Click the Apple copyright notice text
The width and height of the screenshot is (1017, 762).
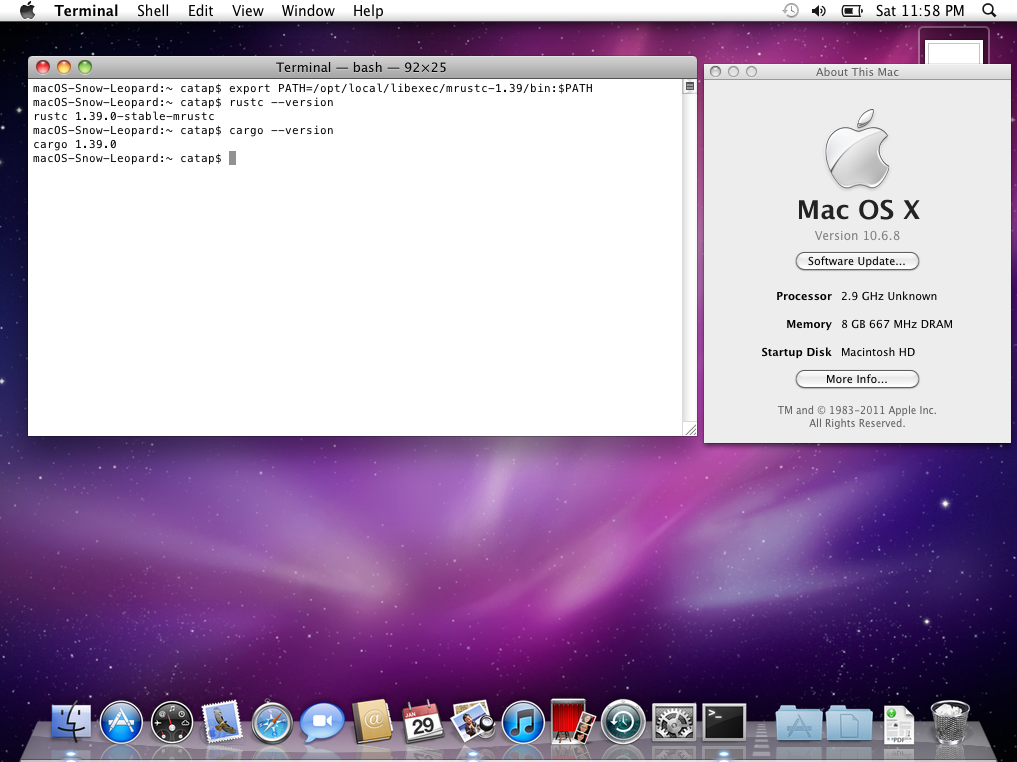pyautogui.click(x=857, y=416)
